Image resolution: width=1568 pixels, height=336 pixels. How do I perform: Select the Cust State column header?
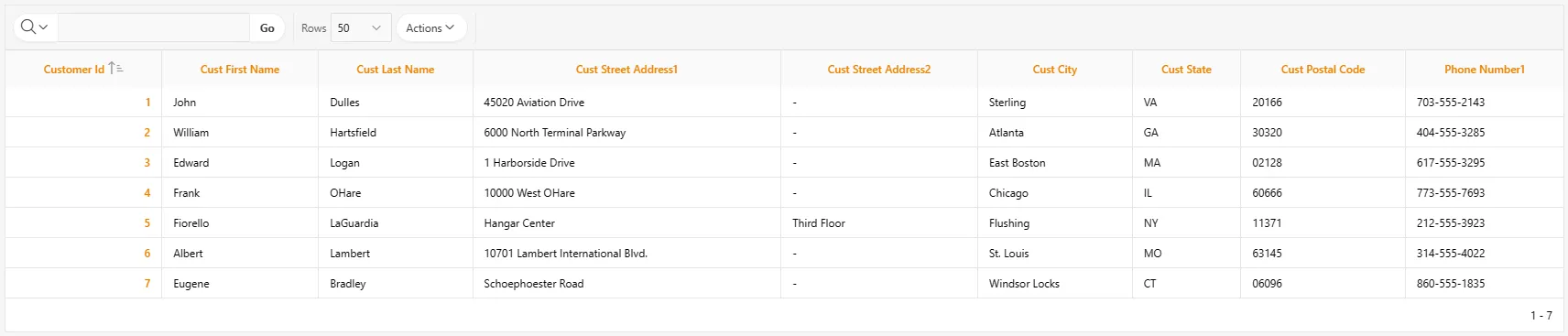pos(1186,69)
